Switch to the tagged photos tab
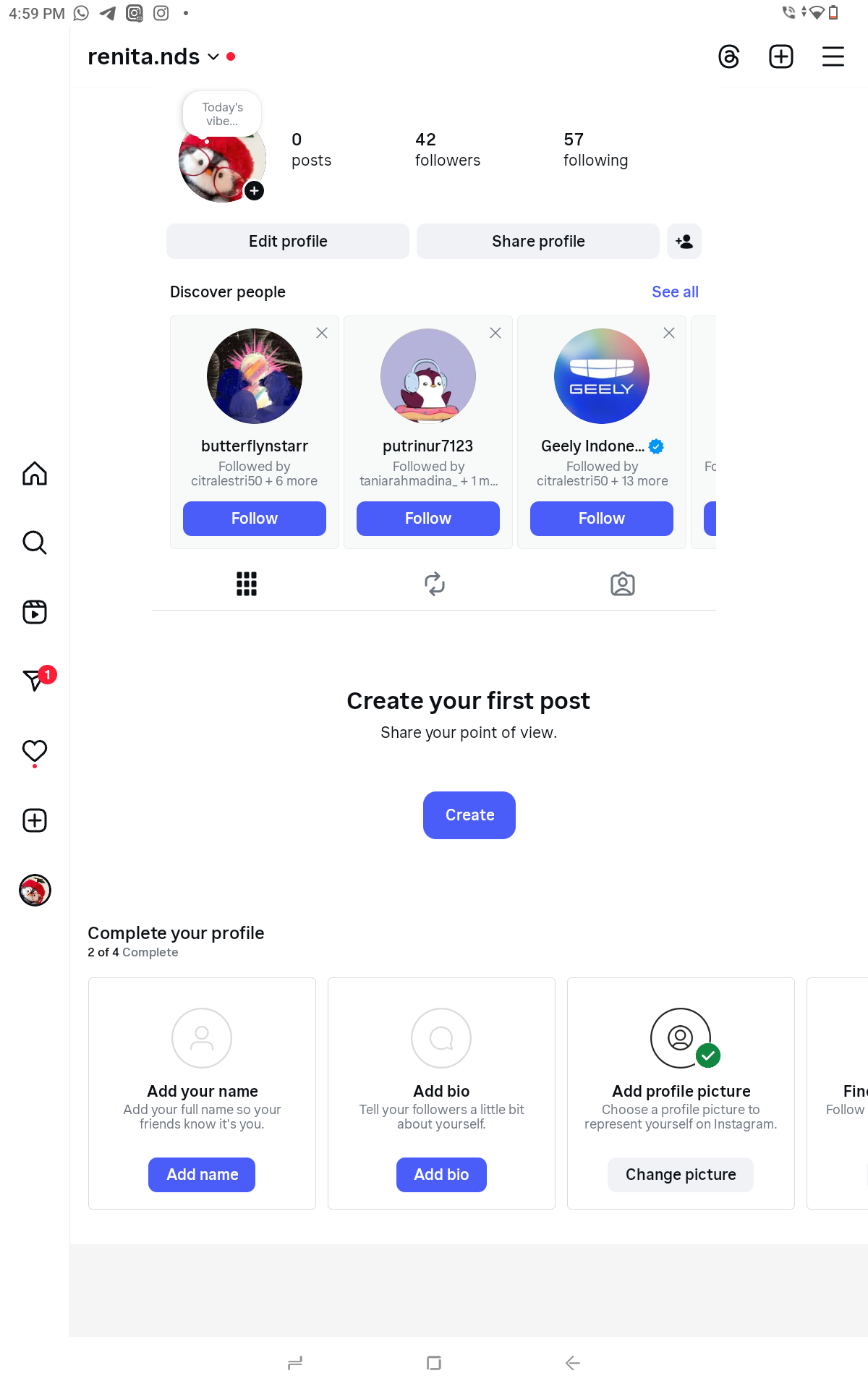This screenshot has width=868, height=1389. (x=623, y=584)
